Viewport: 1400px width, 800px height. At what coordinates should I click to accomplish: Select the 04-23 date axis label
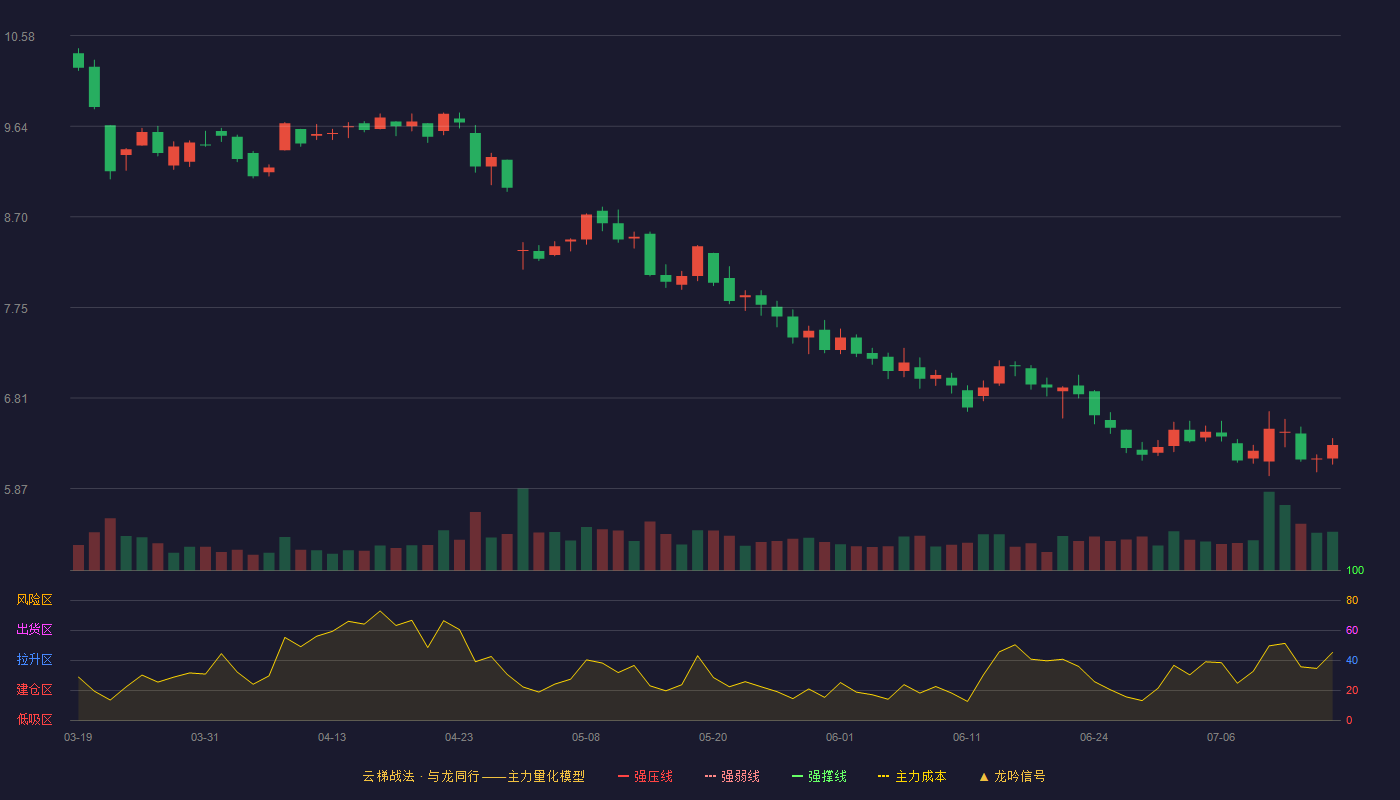click(x=459, y=737)
